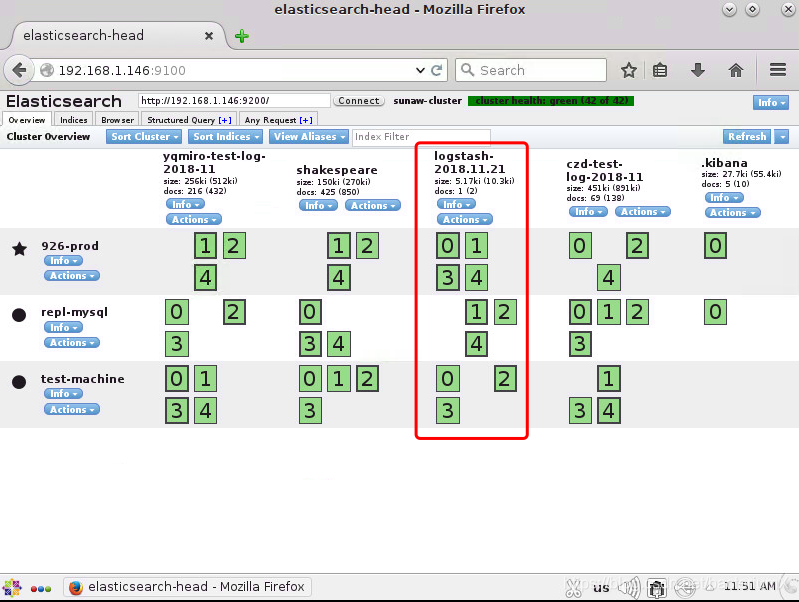799x602 pixels.
Task: Open the Firefox hamburger menu
Action: click(778, 70)
